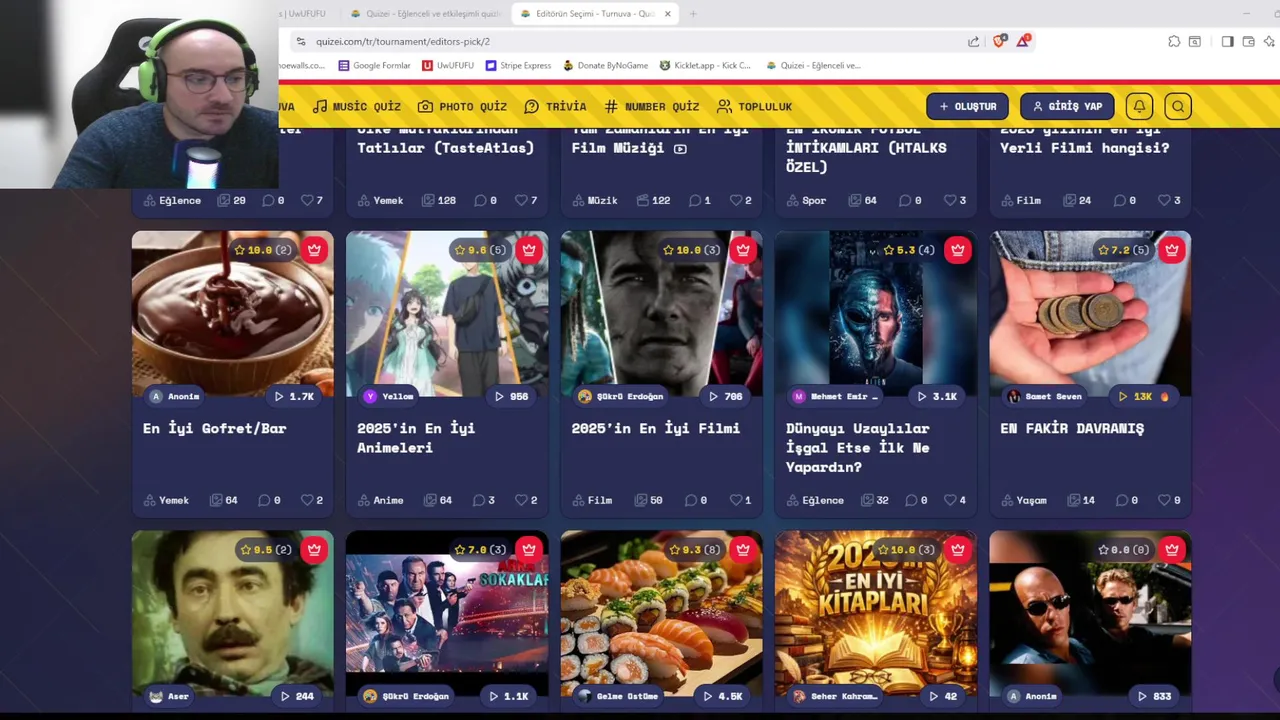This screenshot has width=1280, height=720.
Task: Click the author Aser on the mustache man card
Action: (x=169, y=696)
